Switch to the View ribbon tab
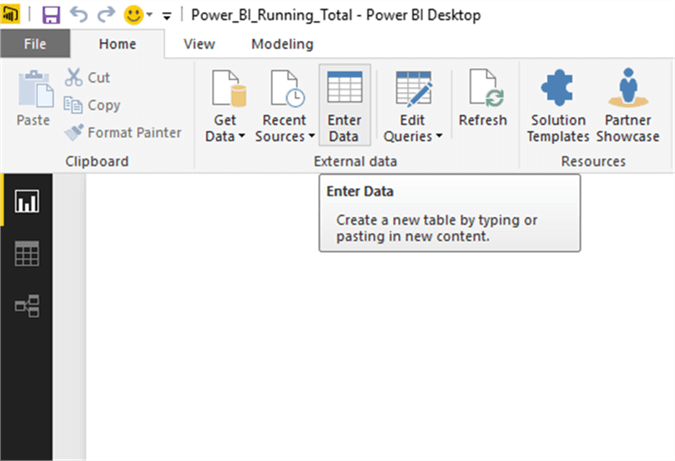675x461 pixels. pyautogui.click(x=199, y=44)
